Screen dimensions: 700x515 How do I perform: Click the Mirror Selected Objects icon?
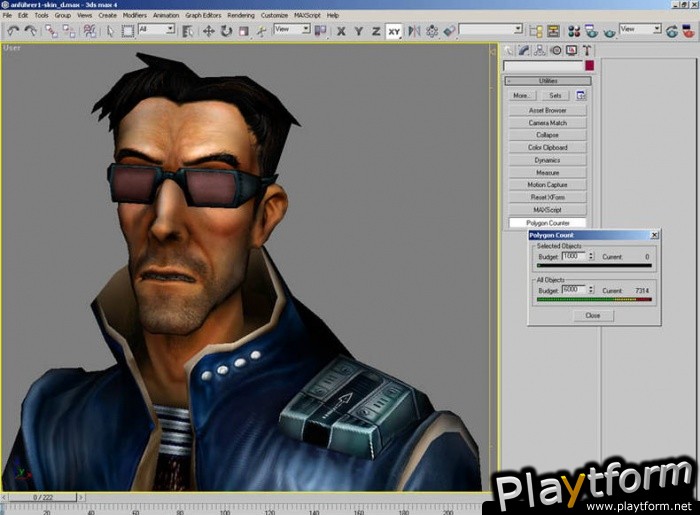point(414,31)
